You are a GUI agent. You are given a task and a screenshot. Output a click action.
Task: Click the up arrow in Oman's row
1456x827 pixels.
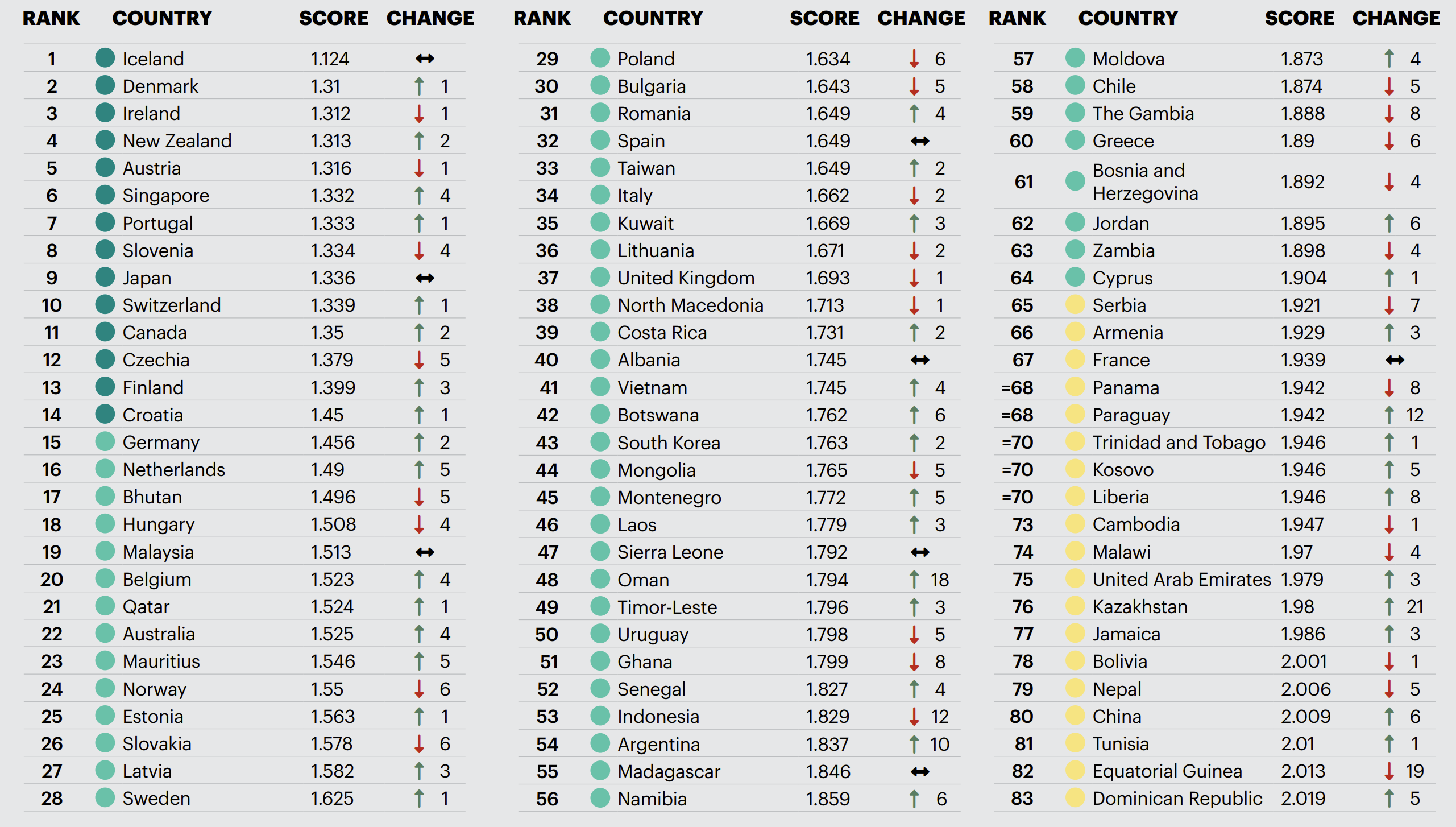point(914,580)
